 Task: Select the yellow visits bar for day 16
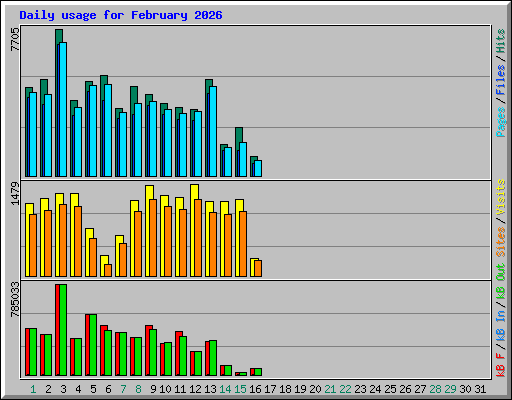[x=252, y=267]
